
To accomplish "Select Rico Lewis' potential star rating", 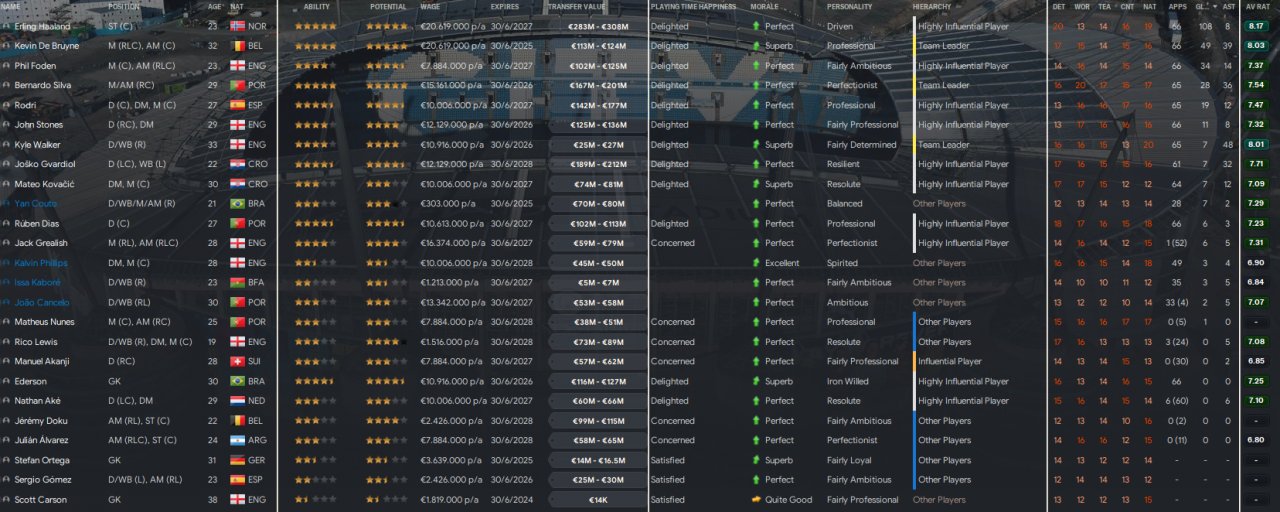I will [x=386, y=342].
